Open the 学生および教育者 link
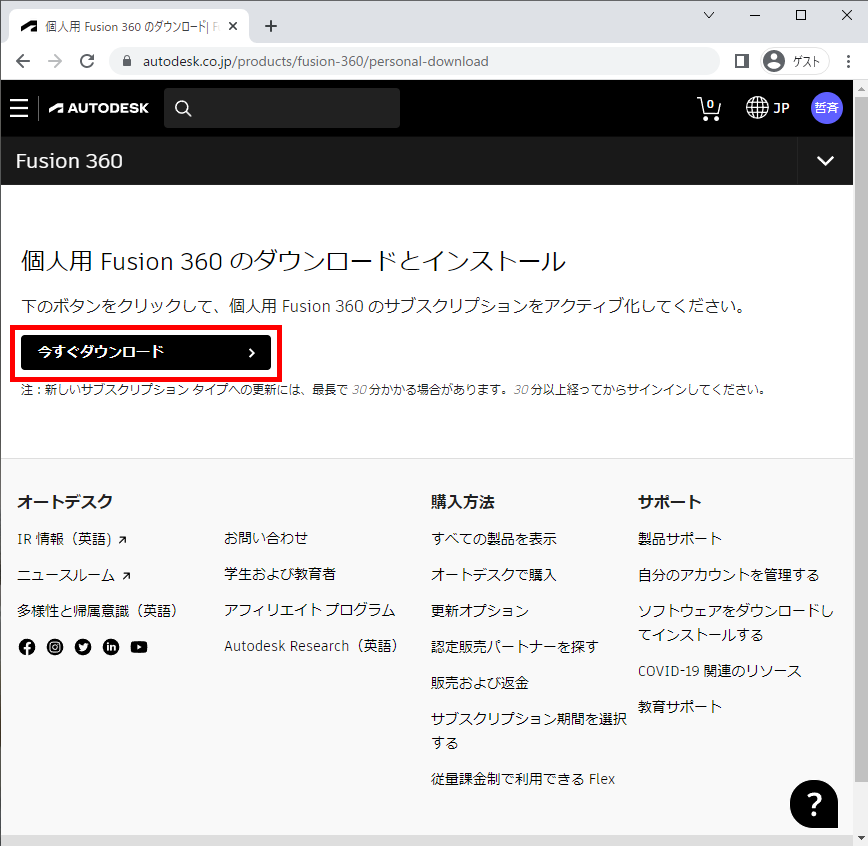 280,574
